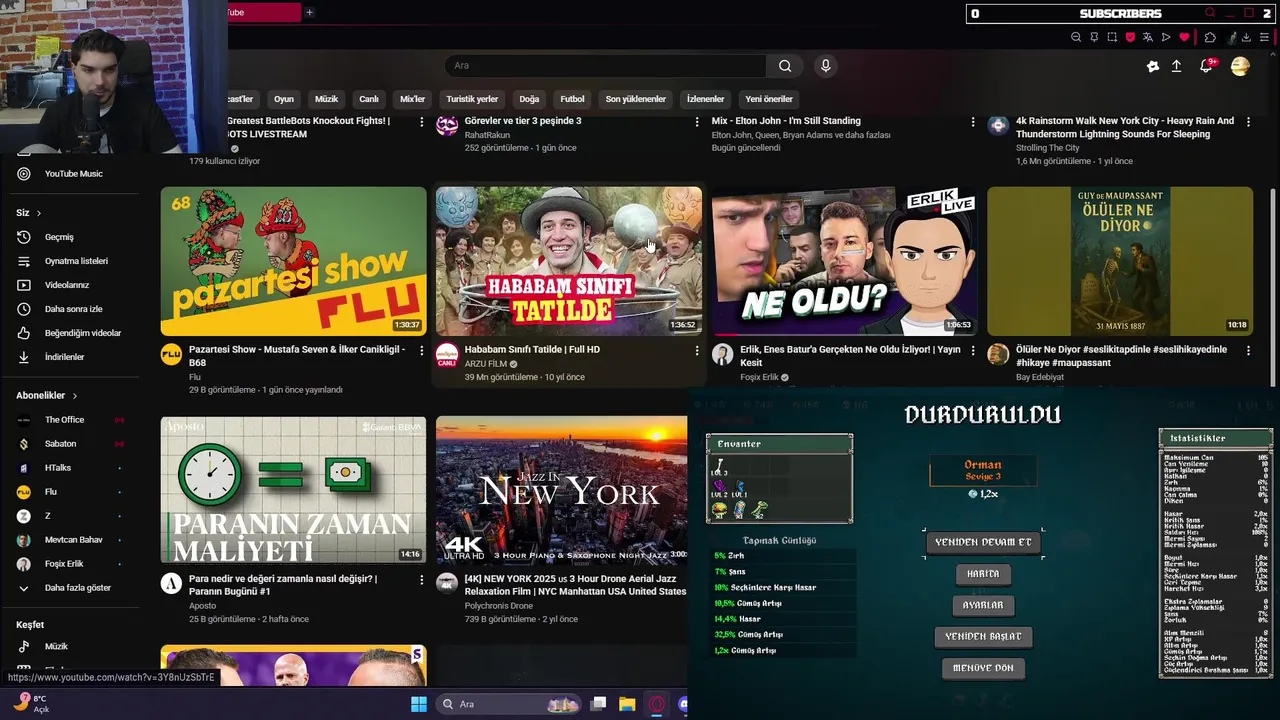Open the browser extensions cube icon
Viewport: 1280px width, 720px height.
pos(1210,37)
